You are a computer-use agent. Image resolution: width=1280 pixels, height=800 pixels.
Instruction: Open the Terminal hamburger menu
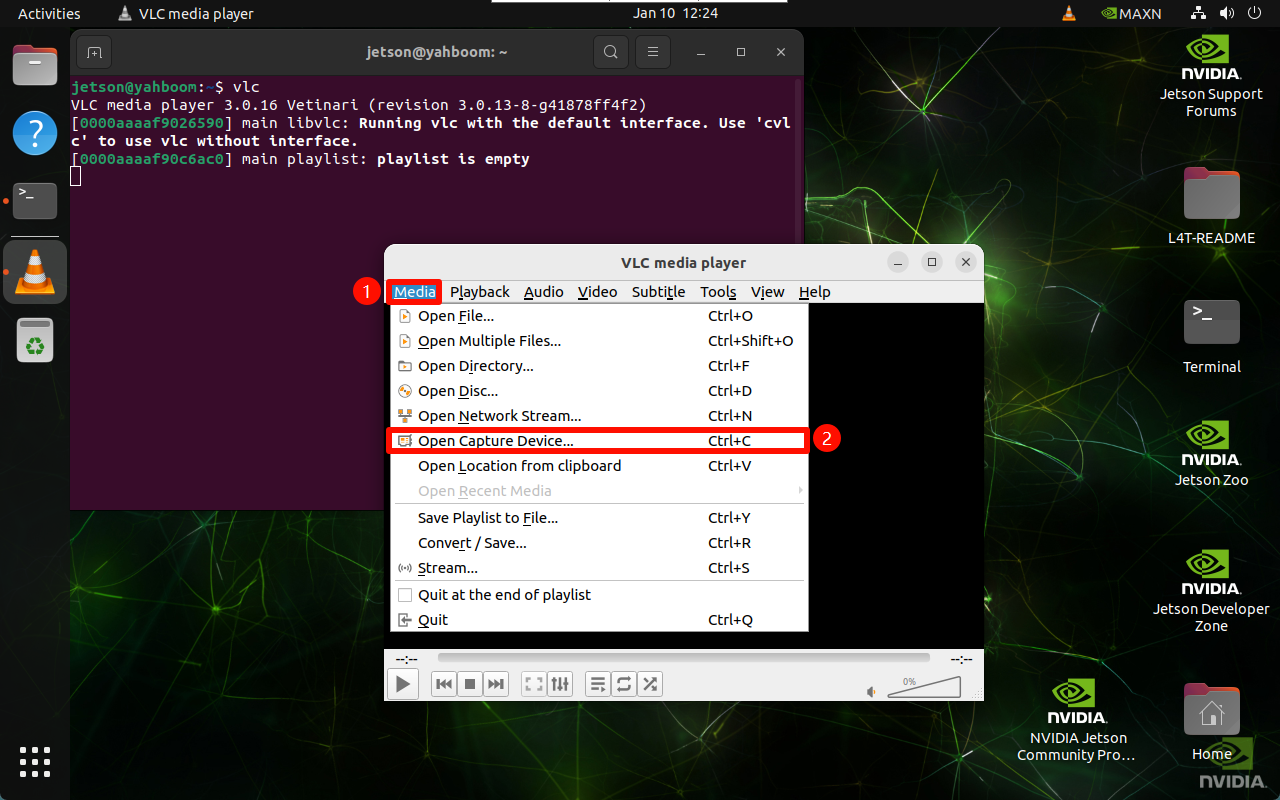653,52
